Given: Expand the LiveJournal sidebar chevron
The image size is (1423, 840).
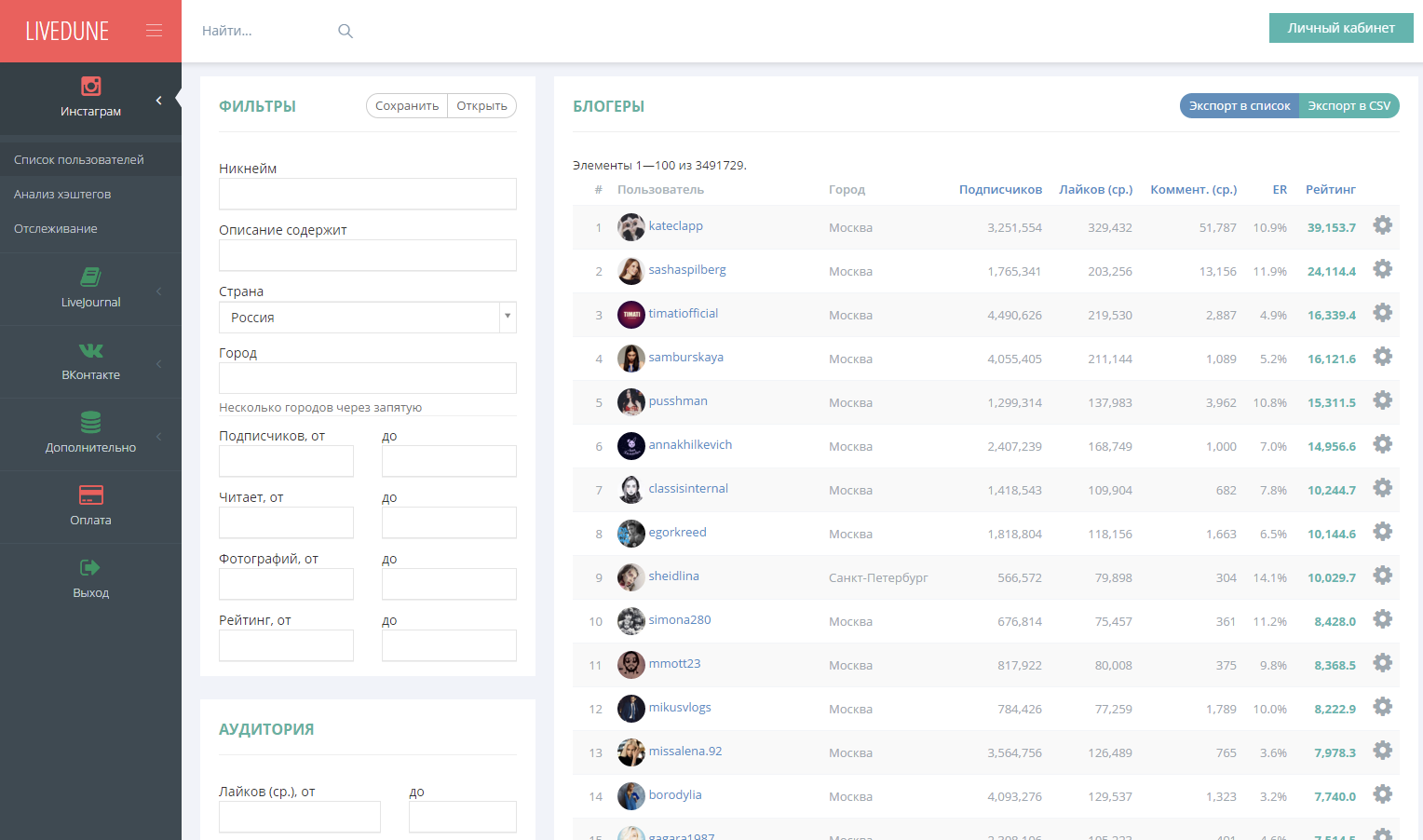Looking at the screenshot, I should [158, 291].
